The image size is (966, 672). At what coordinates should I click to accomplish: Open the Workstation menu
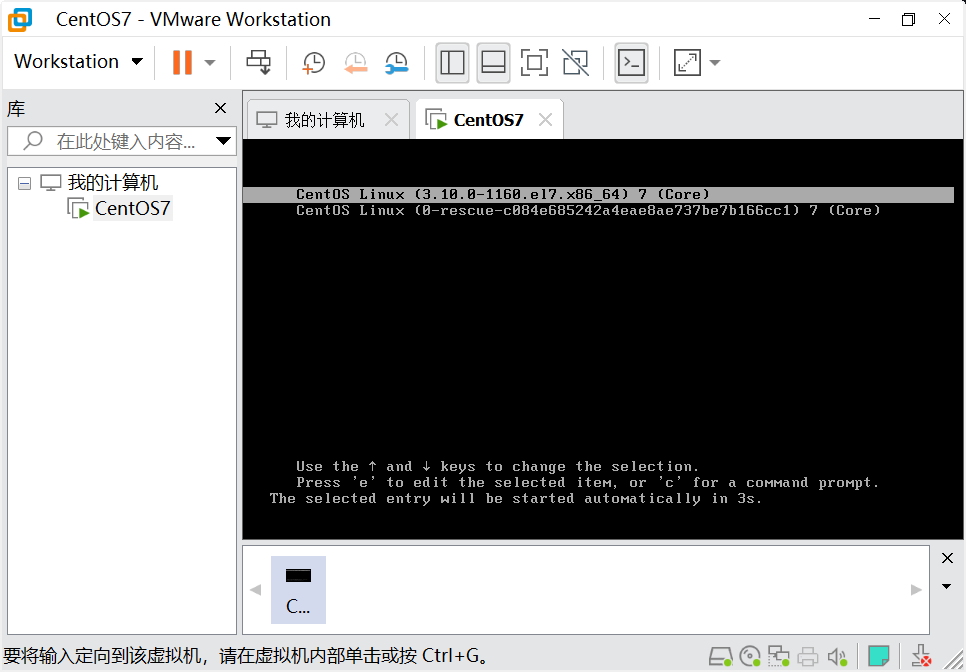78,62
